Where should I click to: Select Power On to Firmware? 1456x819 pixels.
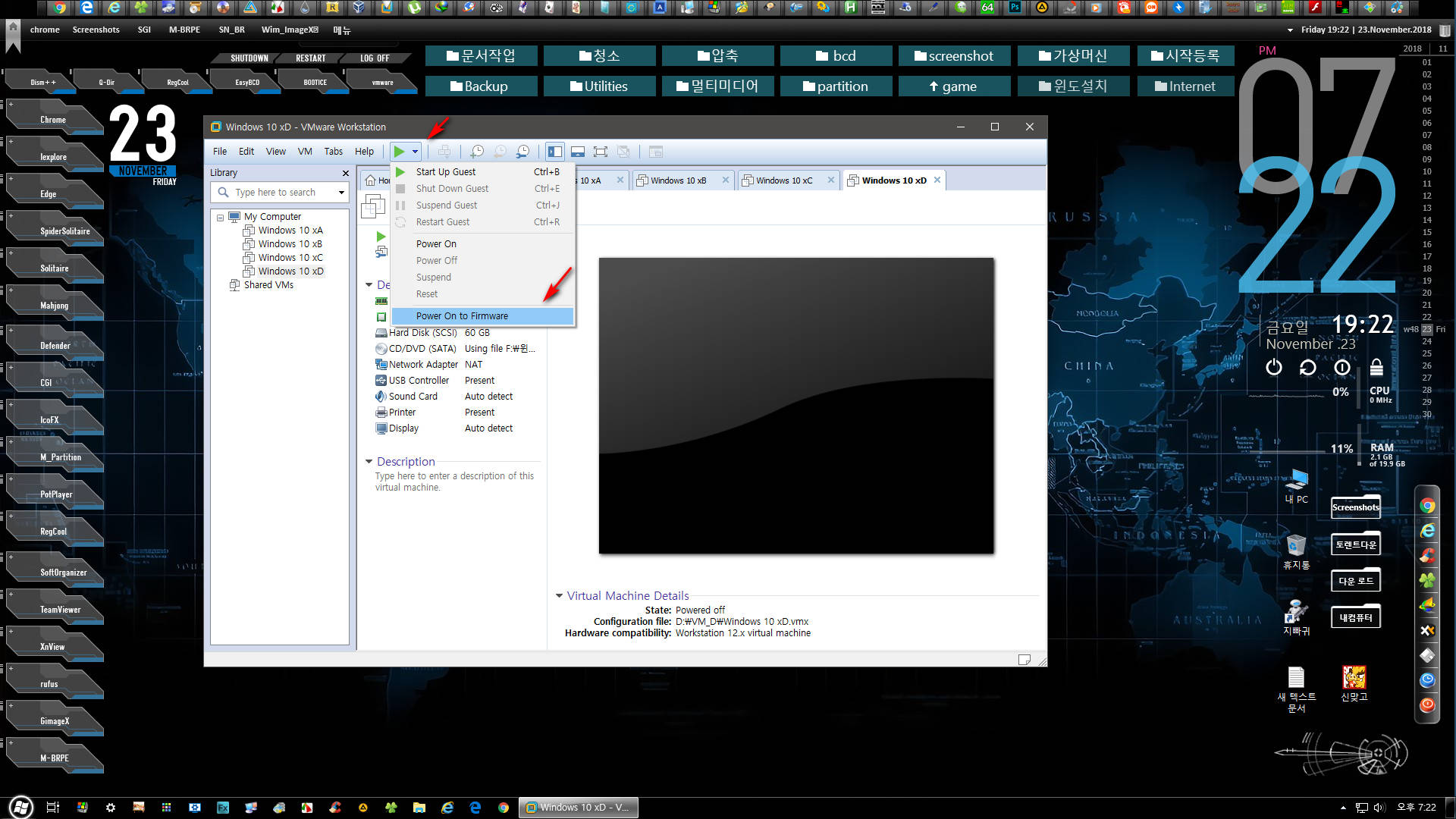tap(483, 316)
